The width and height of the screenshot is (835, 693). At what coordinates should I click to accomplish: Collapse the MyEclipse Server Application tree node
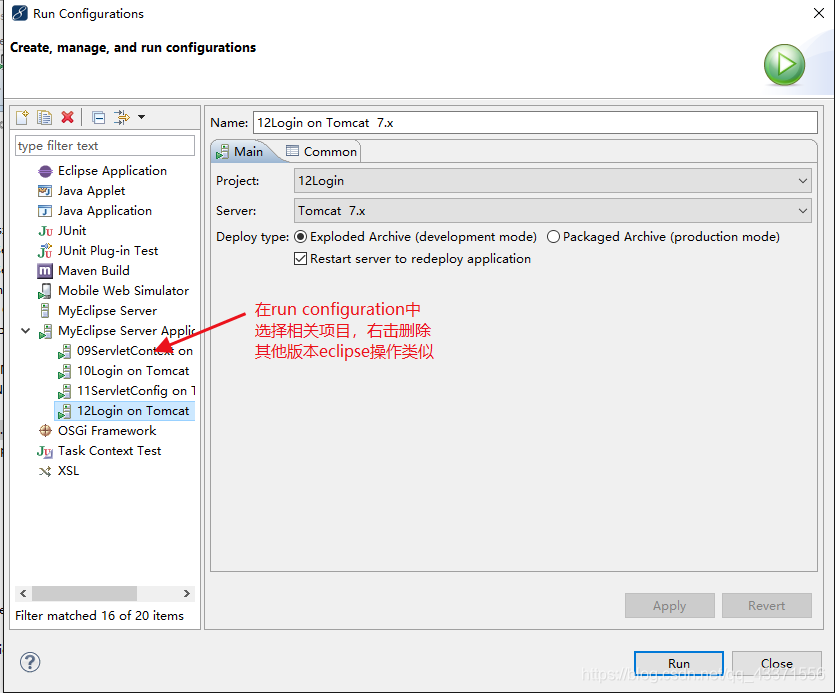[25, 331]
